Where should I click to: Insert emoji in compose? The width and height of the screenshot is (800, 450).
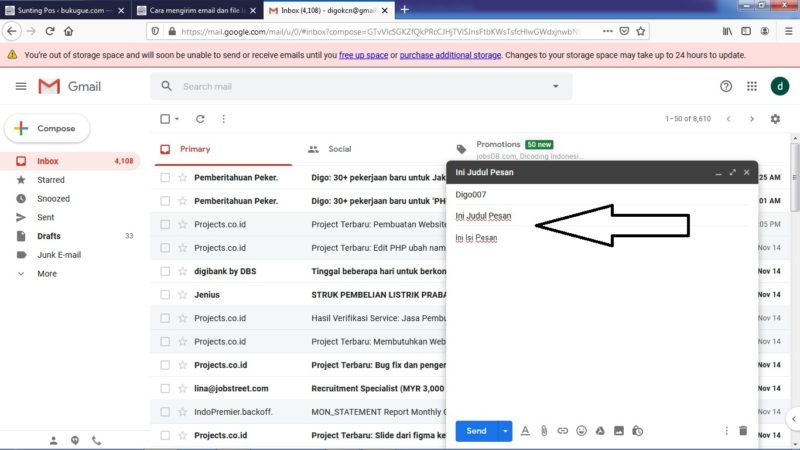581,431
